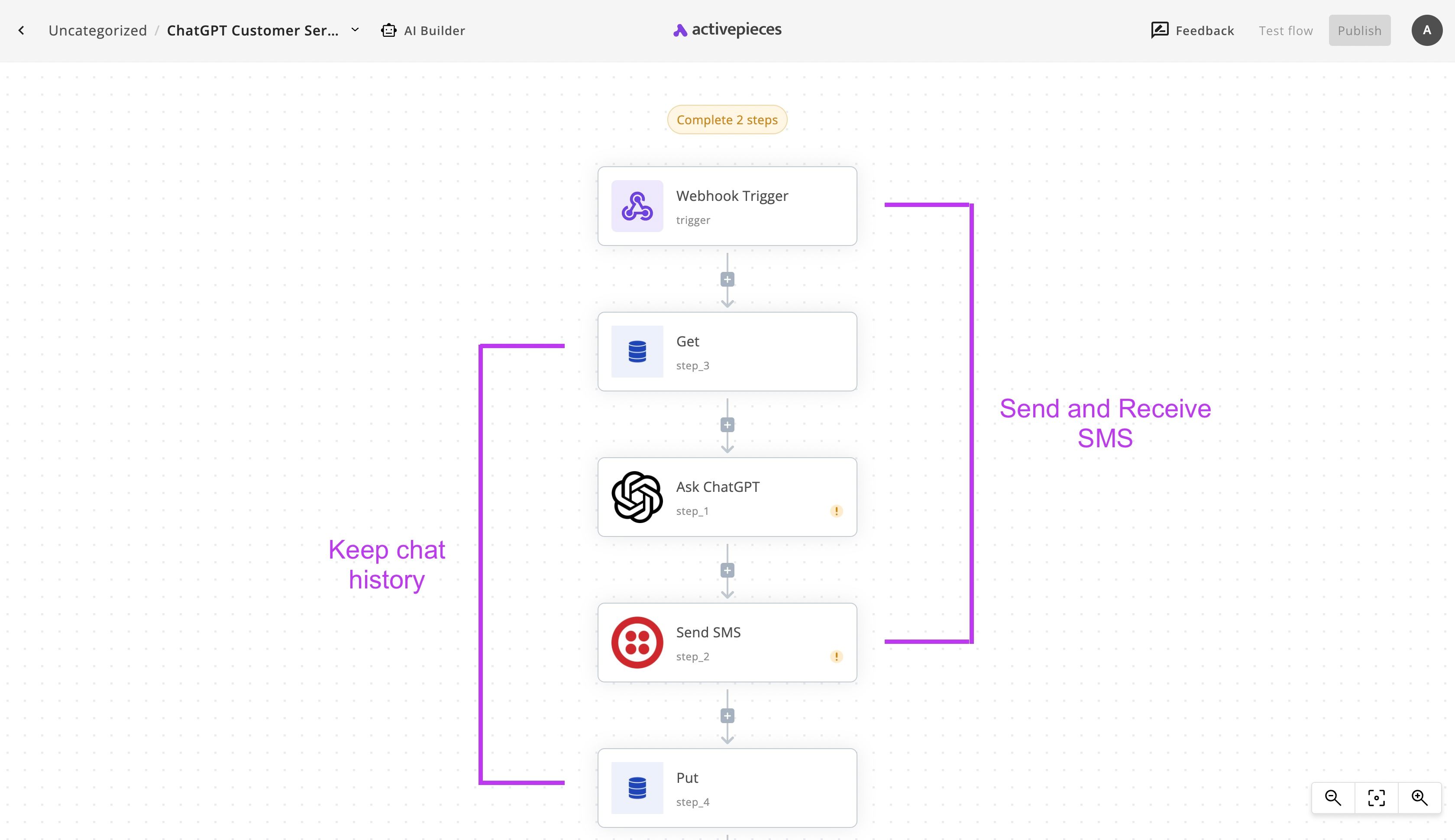
Task: Add step between Send SMS and Put
Action: point(727,716)
